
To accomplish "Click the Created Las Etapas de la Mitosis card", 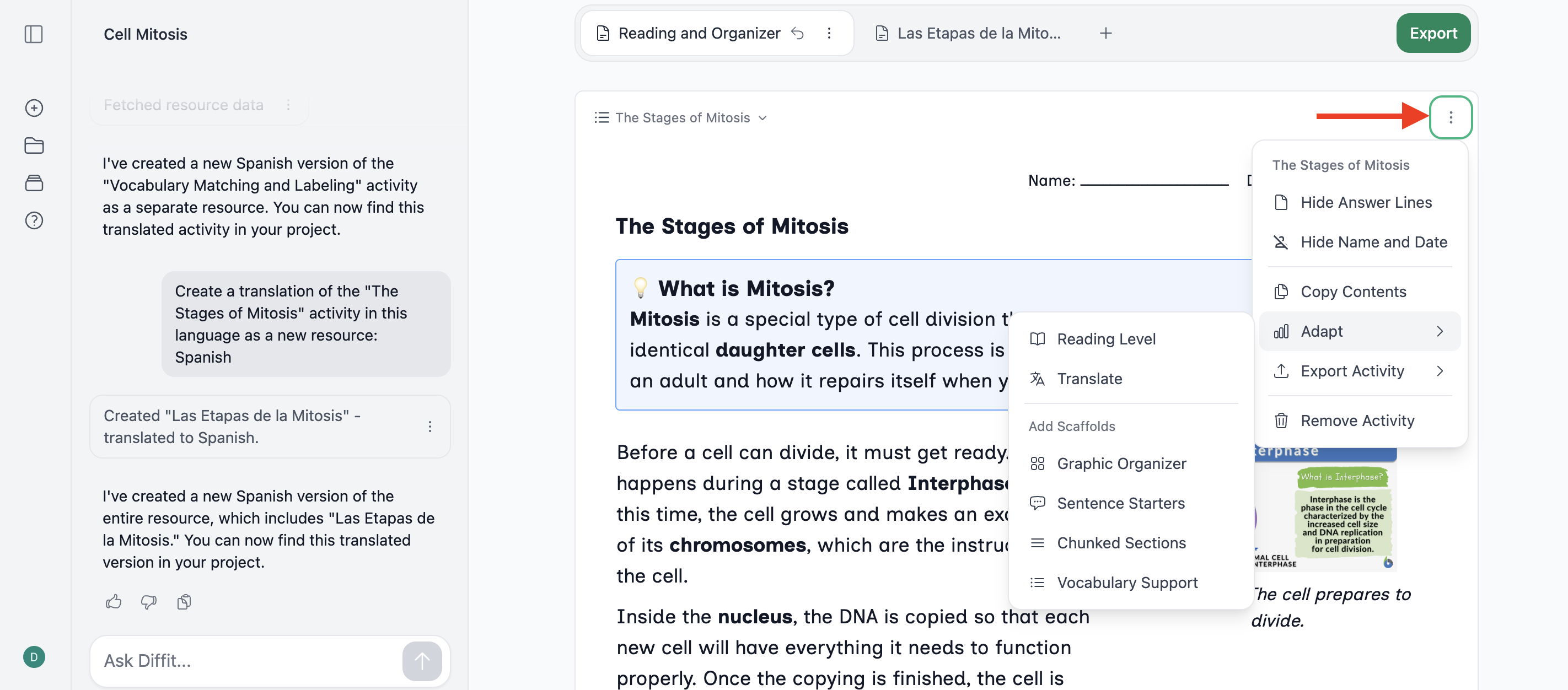I will pyautogui.click(x=270, y=427).
